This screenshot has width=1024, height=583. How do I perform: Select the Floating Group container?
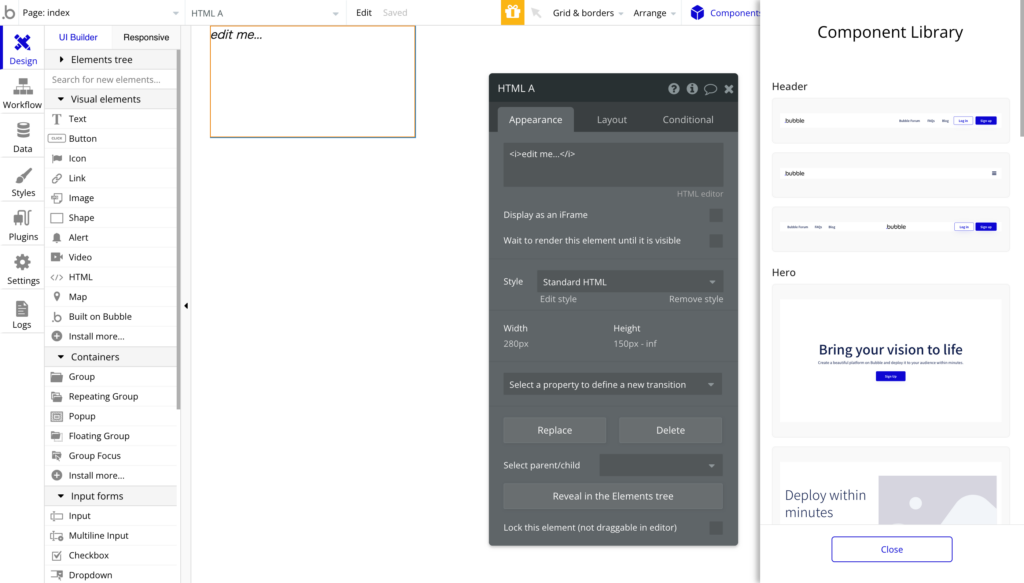pos(112,435)
